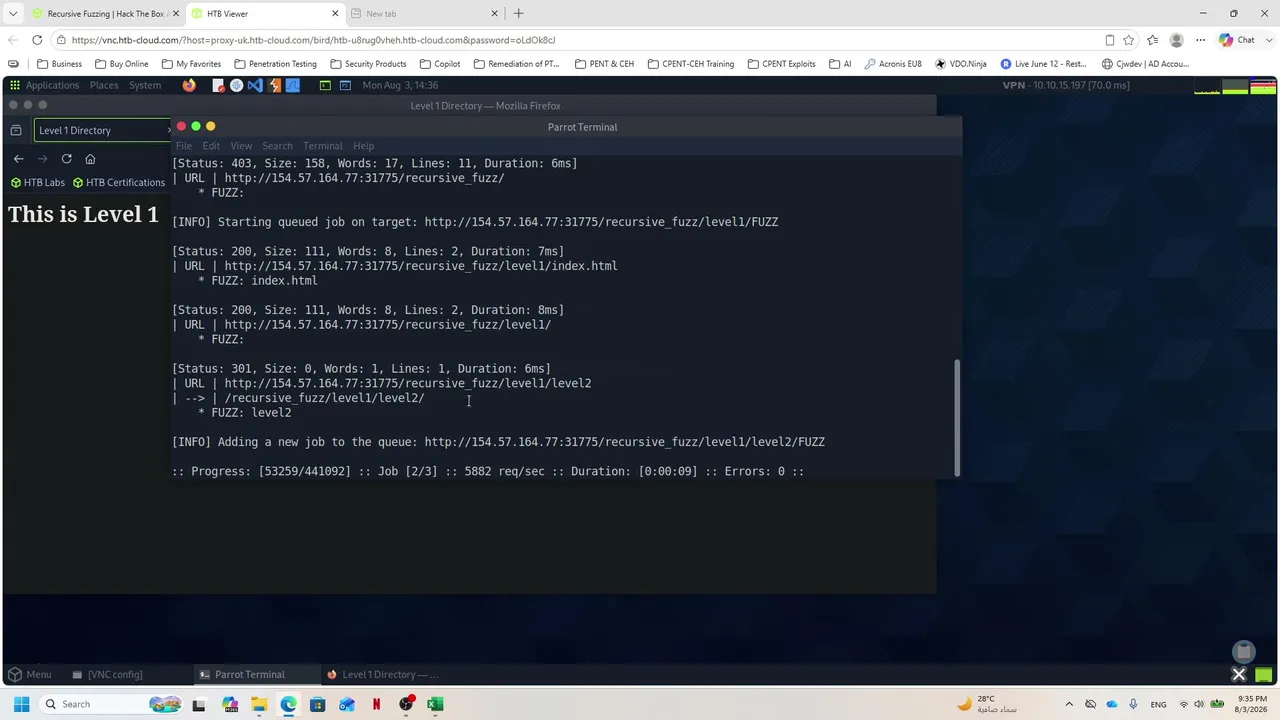Switch to Parrot Terminal taskbar entry

pyautogui.click(x=255, y=674)
